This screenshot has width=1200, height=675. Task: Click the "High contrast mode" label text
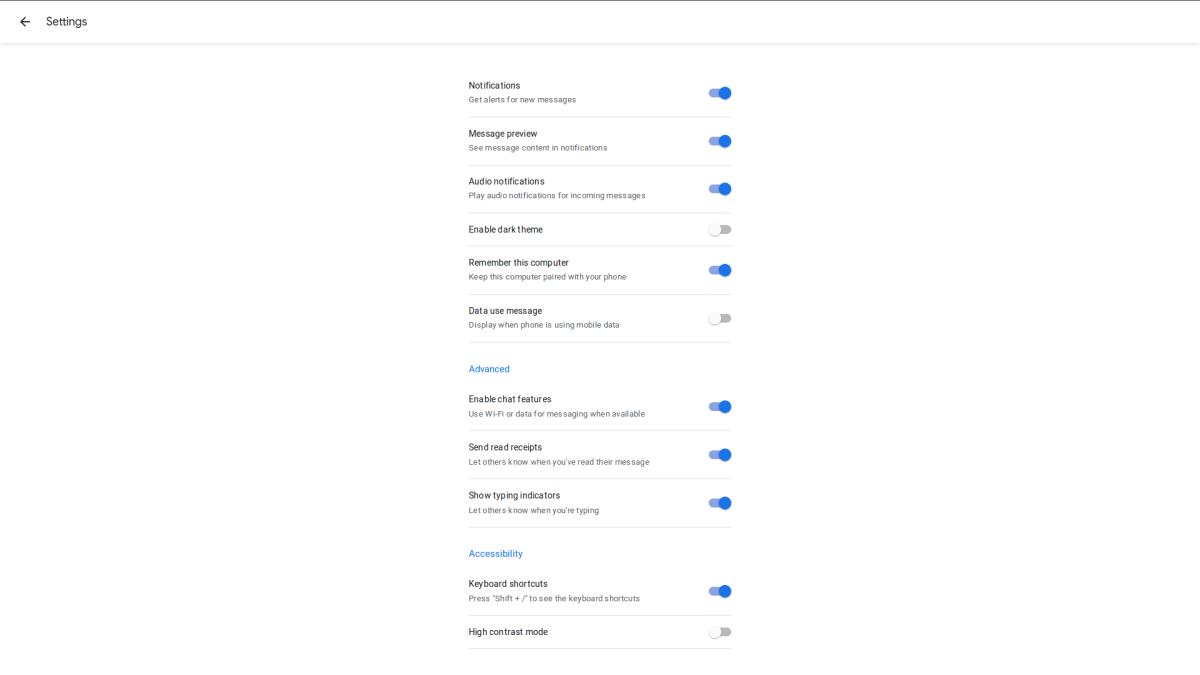[x=508, y=632]
